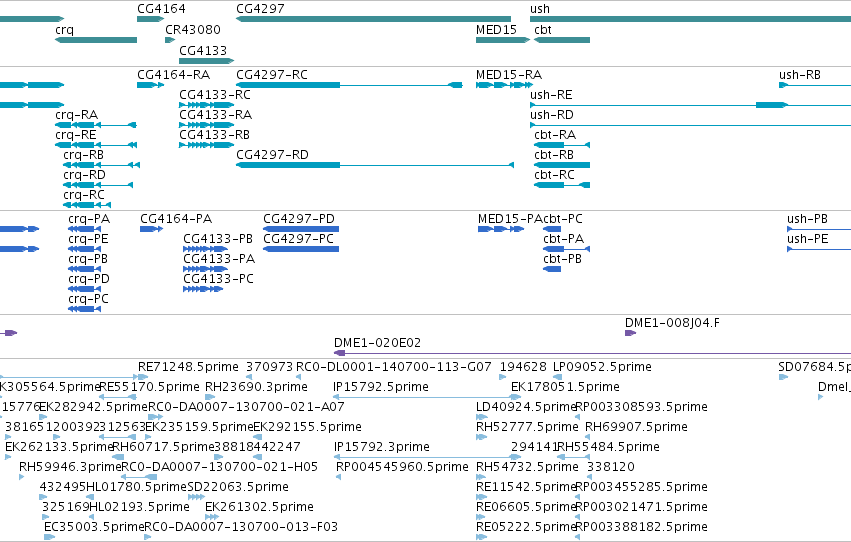Viewport: 851px width, 542px height.
Task: Click transcript crq-RE
Action: tap(96, 145)
